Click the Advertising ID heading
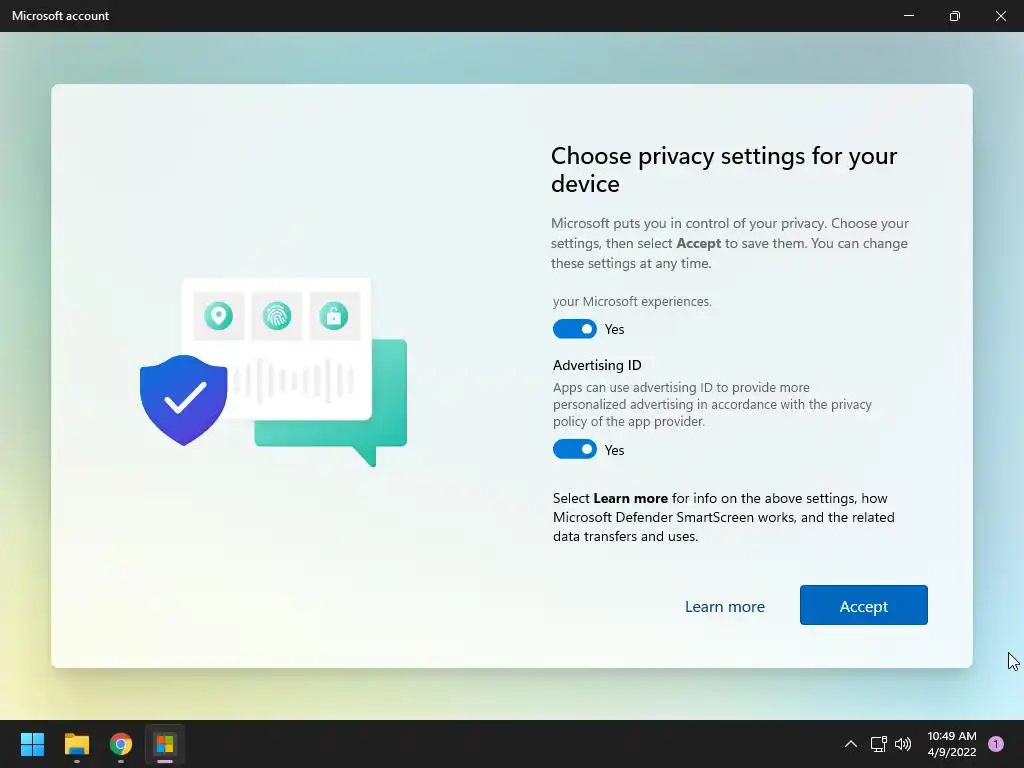 [x=597, y=365]
